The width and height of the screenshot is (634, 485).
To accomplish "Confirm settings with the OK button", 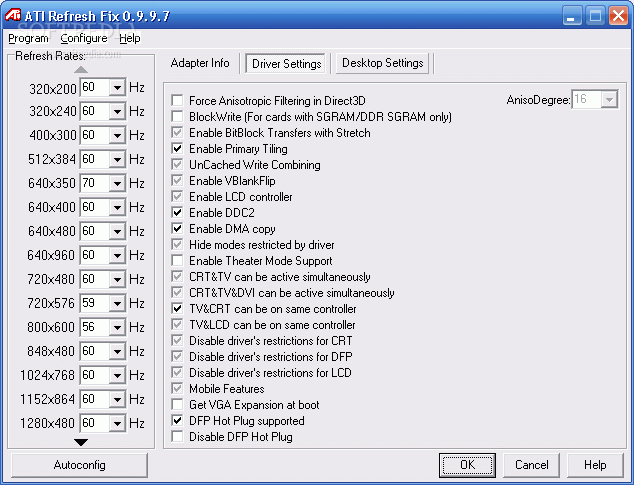I will click(x=467, y=465).
